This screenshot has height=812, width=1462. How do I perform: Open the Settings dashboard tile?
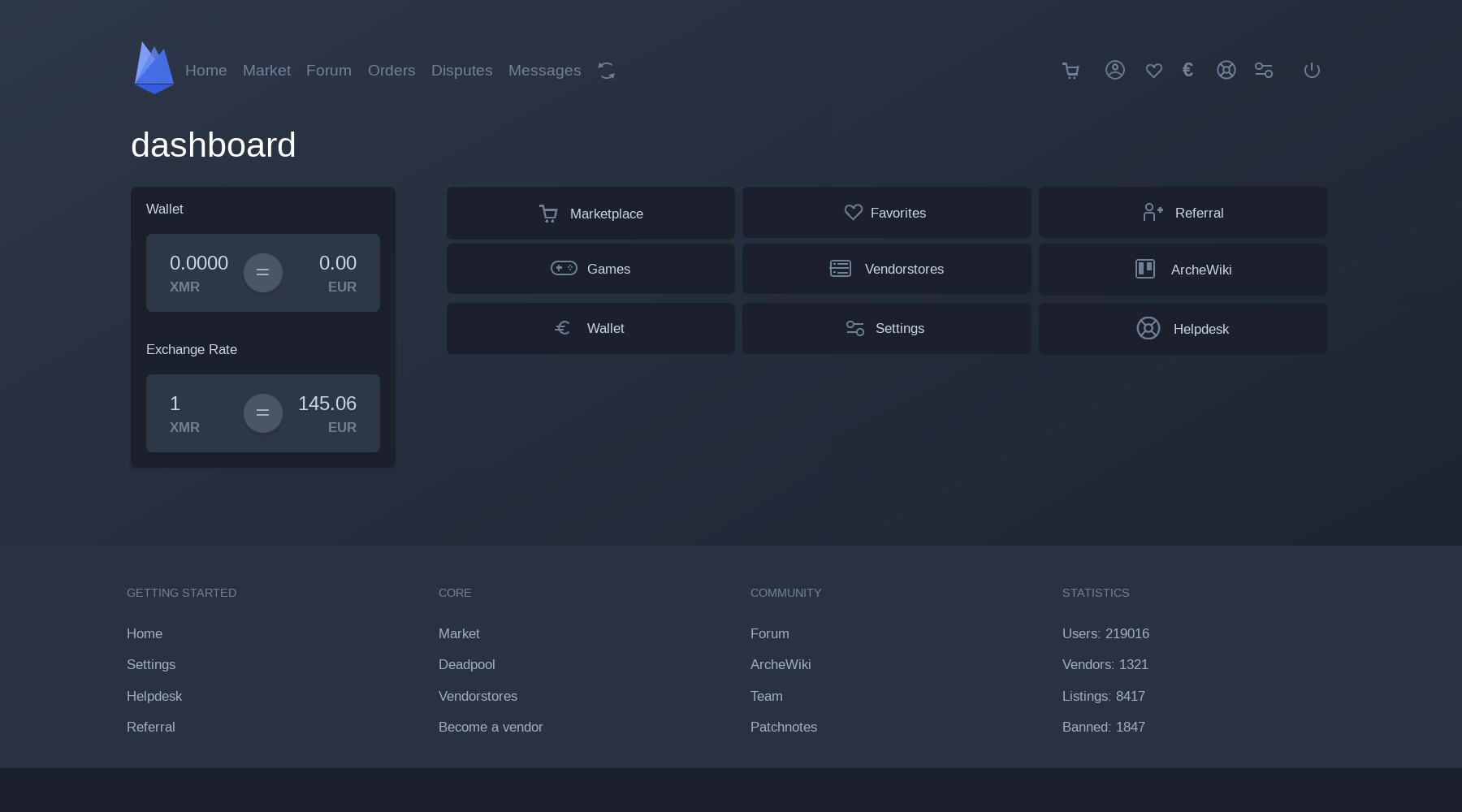886,328
